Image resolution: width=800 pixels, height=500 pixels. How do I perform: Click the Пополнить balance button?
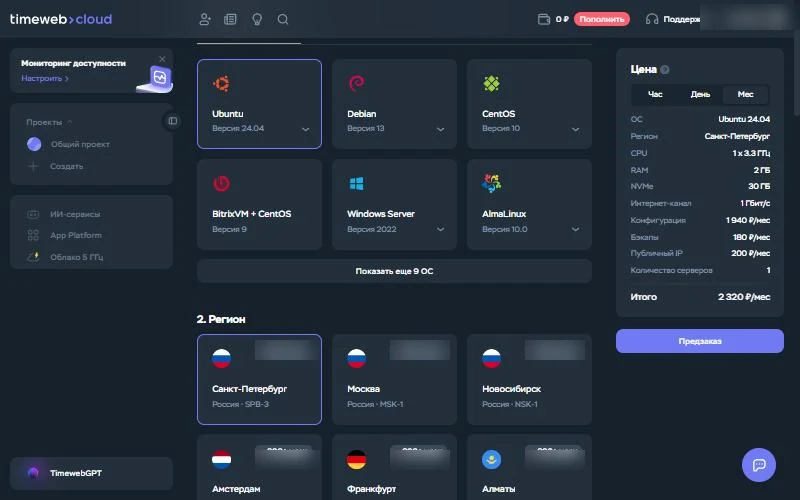[602, 19]
